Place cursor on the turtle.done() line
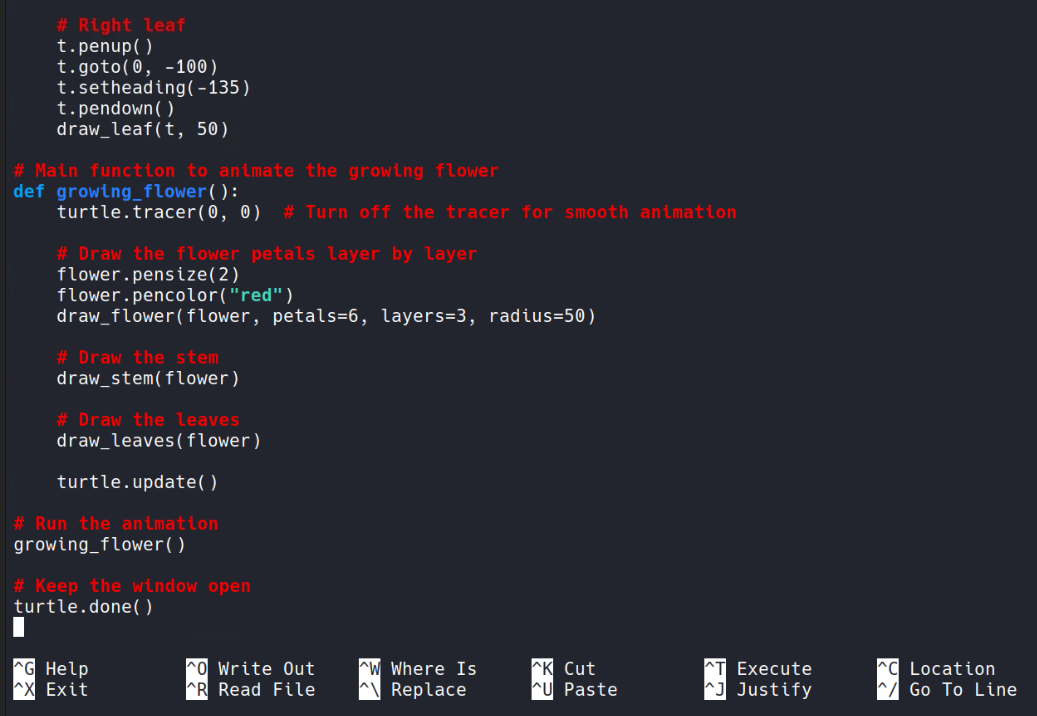 [83, 607]
